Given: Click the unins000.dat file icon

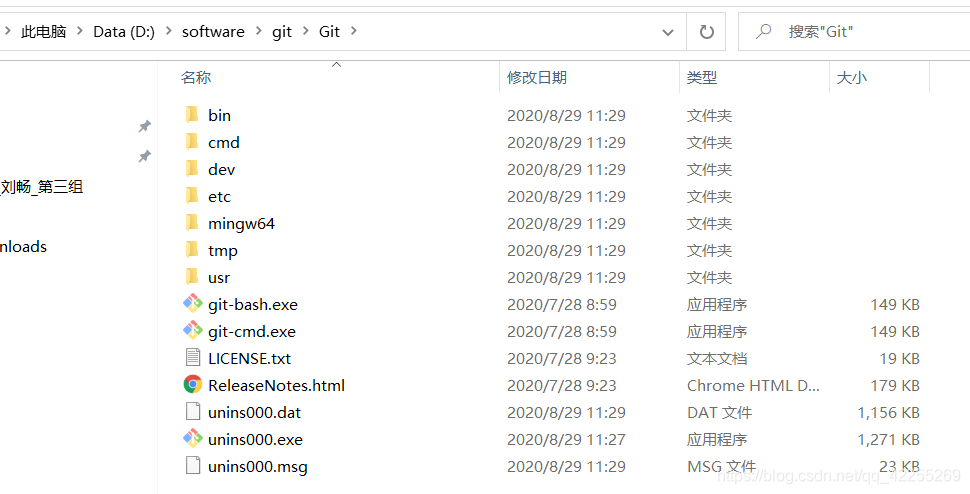Looking at the screenshot, I should point(193,412).
